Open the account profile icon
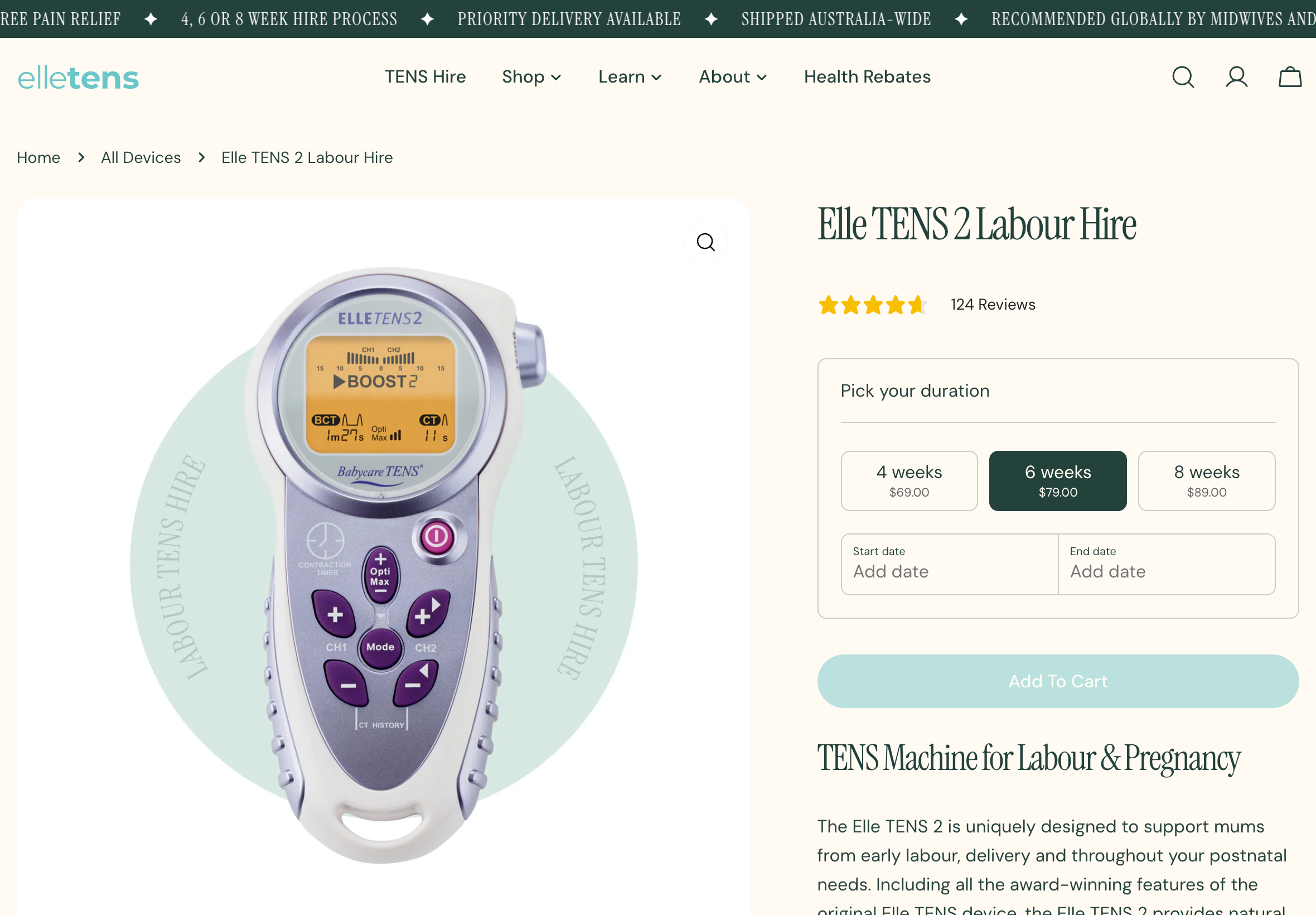This screenshot has height=915, width=1316. click(x=1236, y=77)
